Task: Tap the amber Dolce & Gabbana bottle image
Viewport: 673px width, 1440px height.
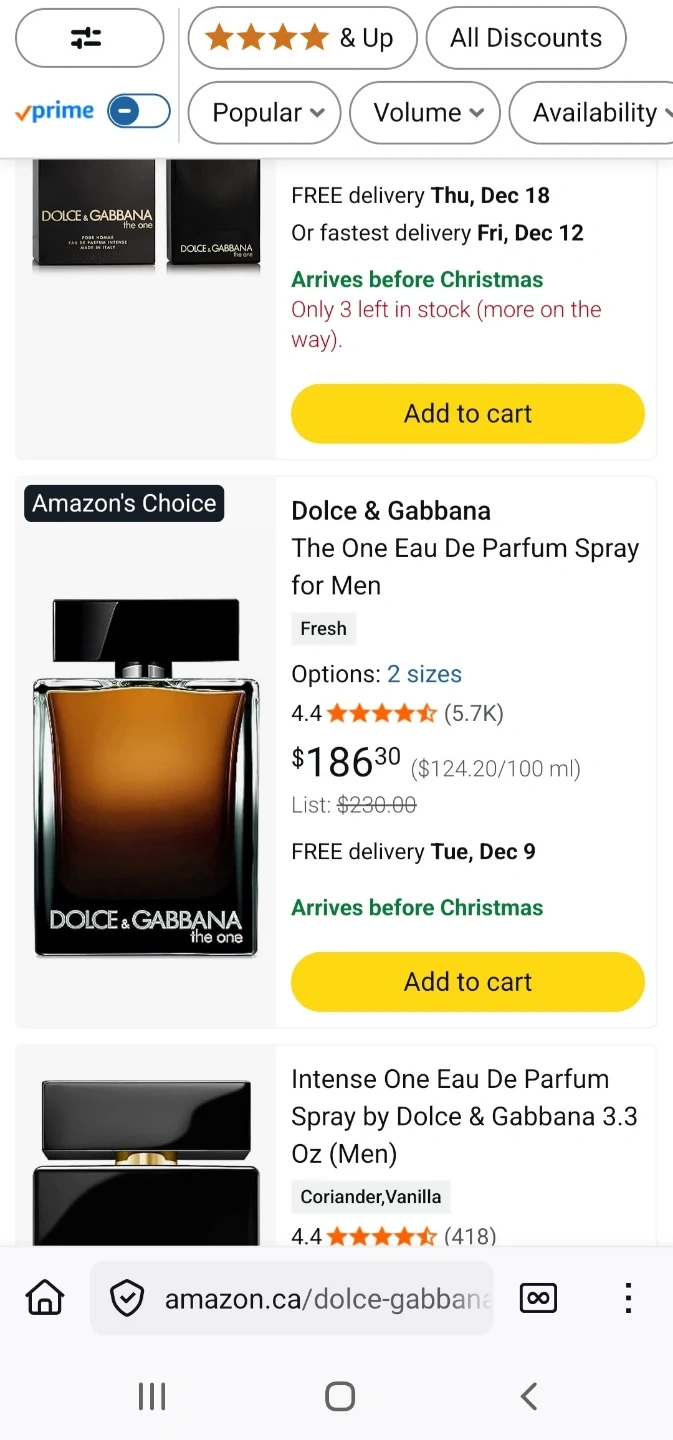Action: pos(146,776)
